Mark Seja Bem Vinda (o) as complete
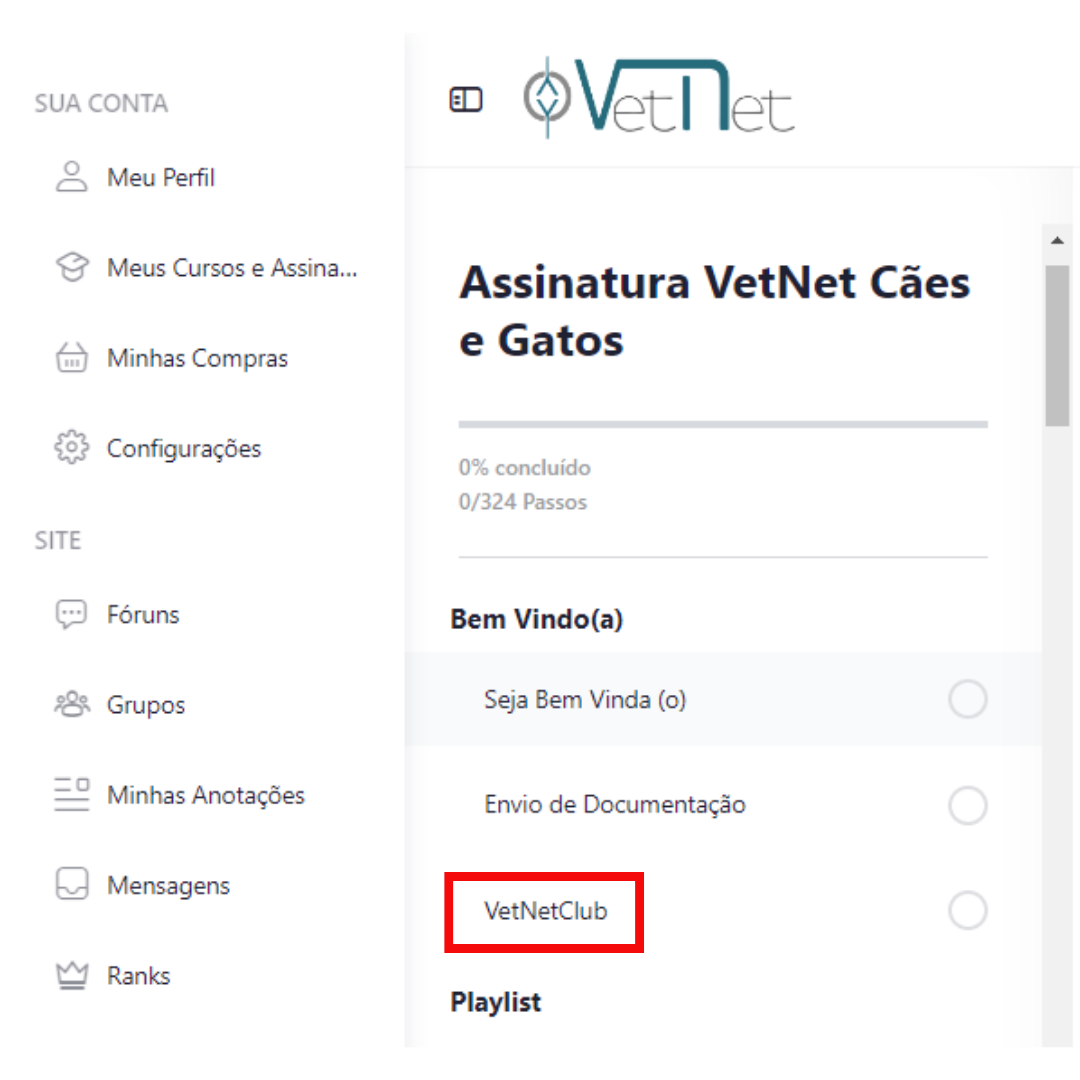The width and height of the screenshot is (1080, 1080). coord(967,699)
